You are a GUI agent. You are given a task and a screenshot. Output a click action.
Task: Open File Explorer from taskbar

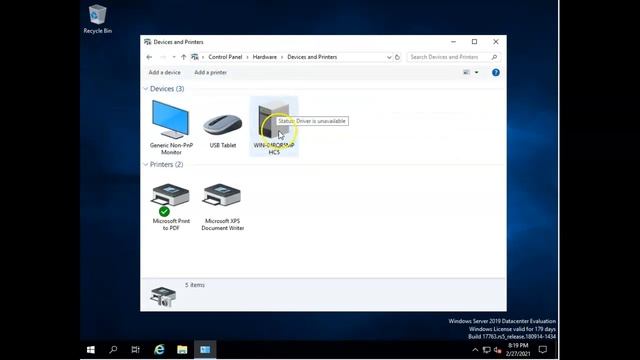[182, 350]
